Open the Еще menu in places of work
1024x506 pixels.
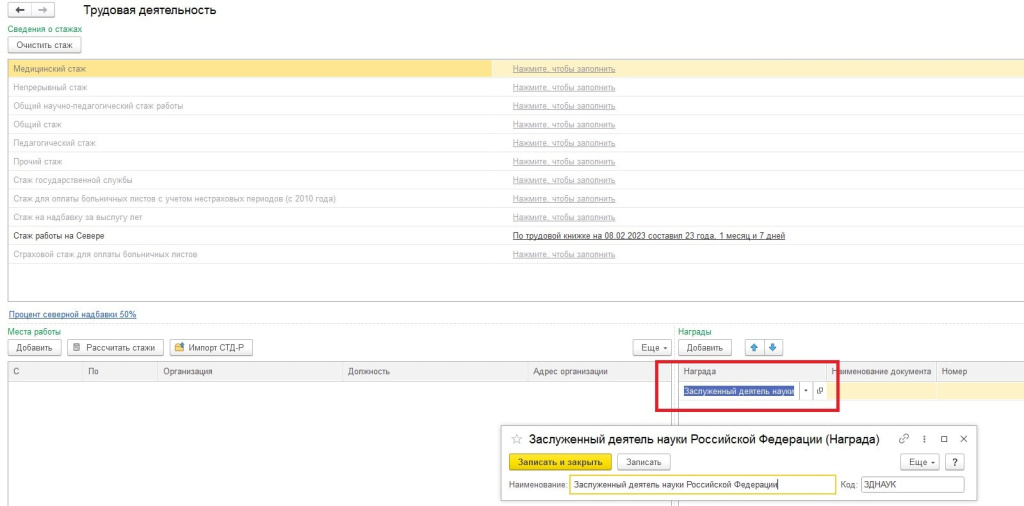click(654, 347)
